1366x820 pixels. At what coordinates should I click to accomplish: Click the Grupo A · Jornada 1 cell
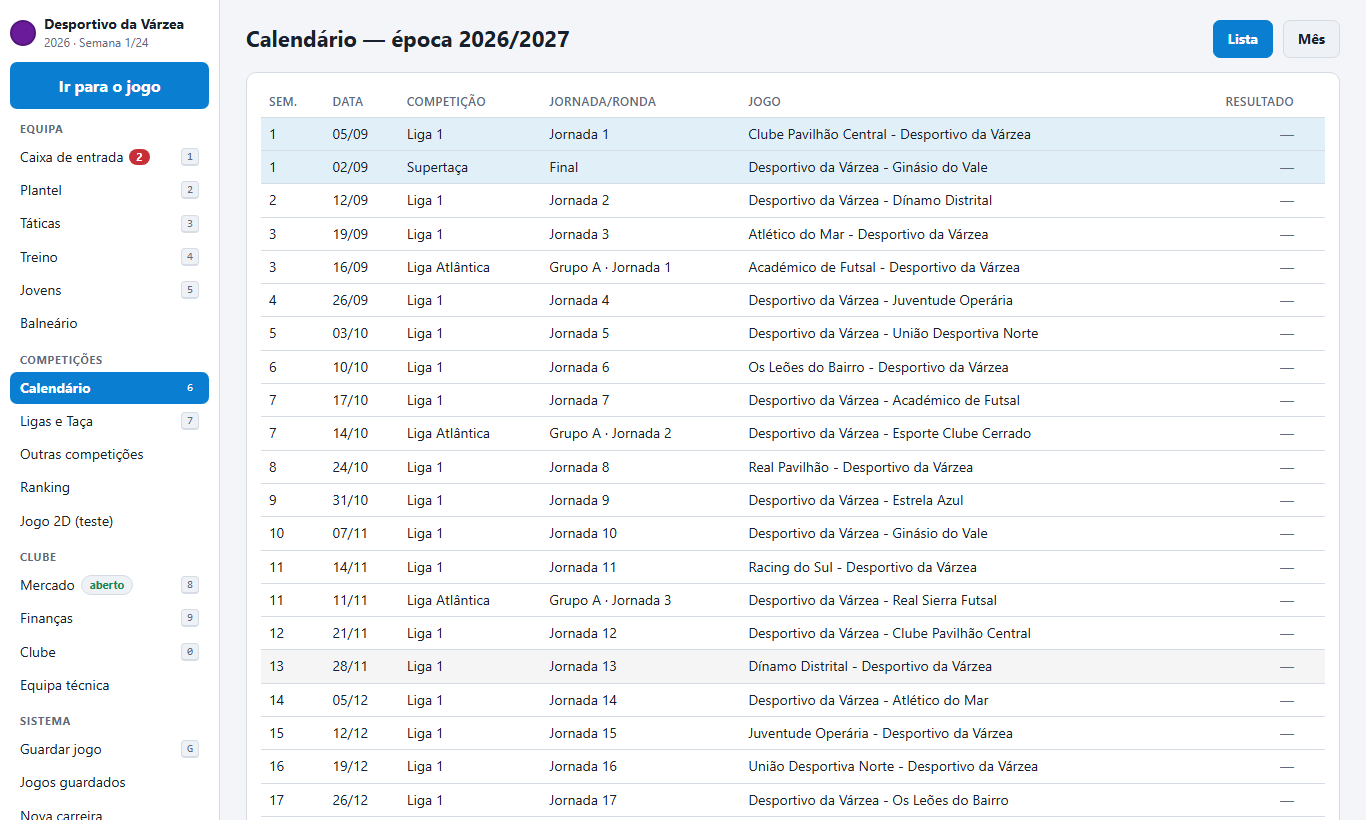pos(610,267)
